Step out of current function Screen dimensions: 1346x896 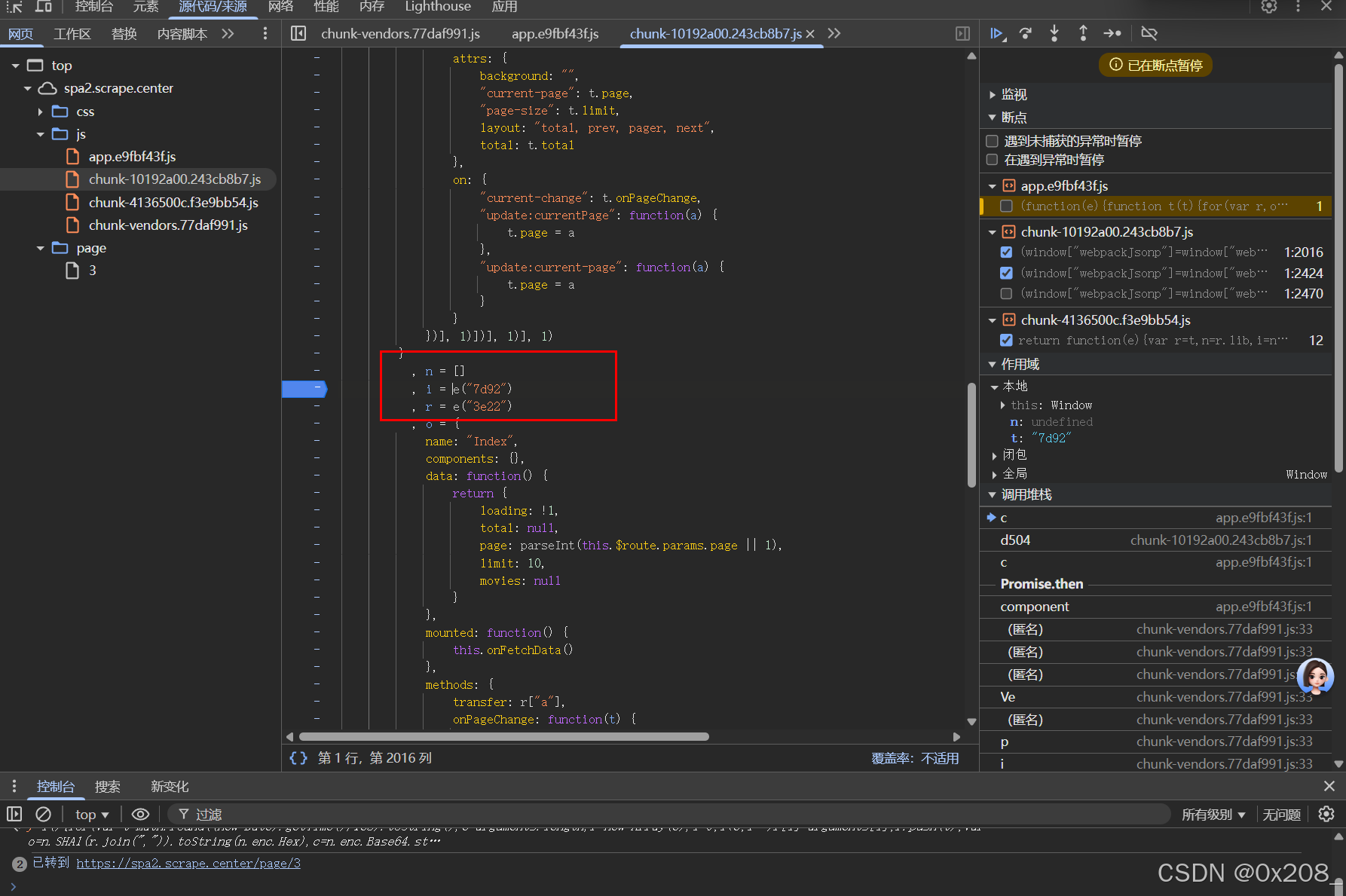coord(1083,33)
